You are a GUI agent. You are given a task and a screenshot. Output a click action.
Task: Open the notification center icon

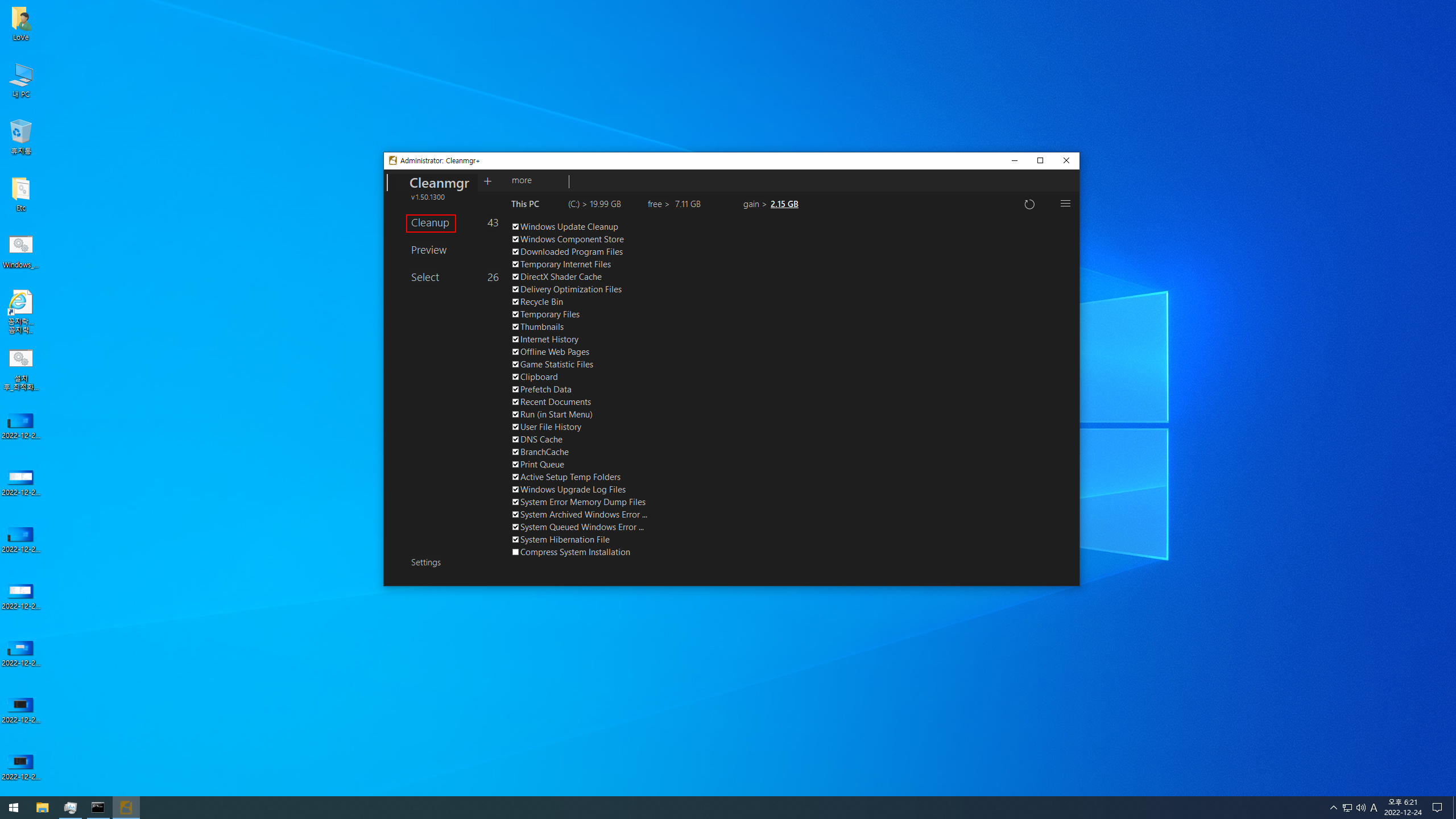click(x=1437, y=808)
